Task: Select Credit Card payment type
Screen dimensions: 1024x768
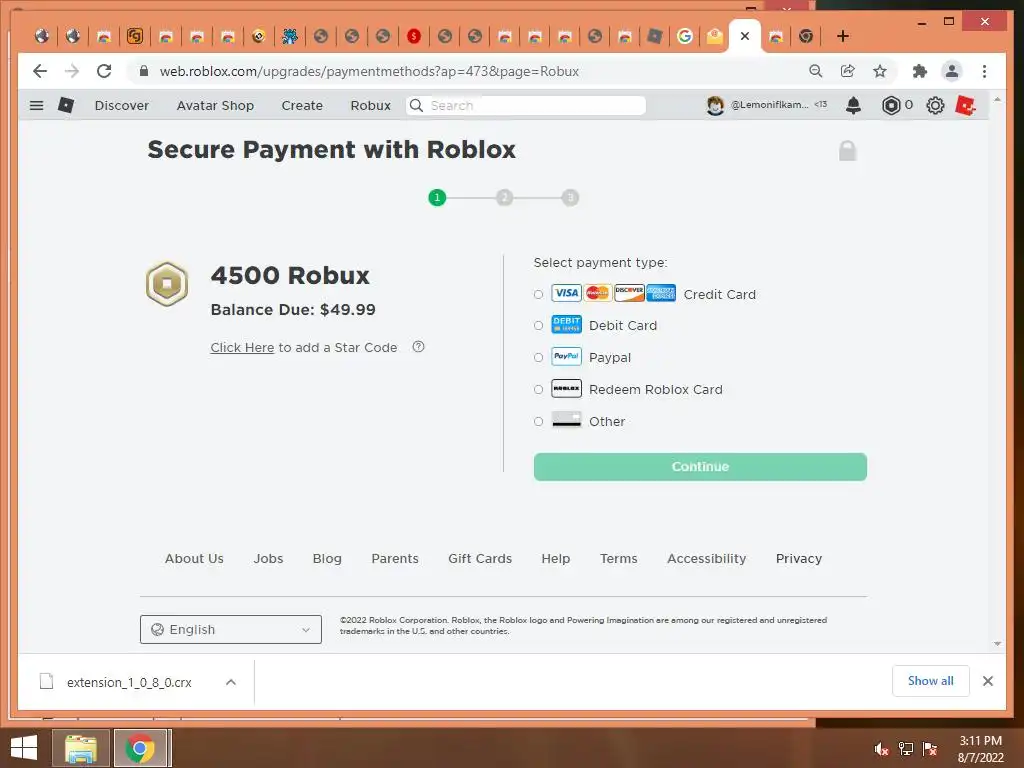Action: pyautogui.click(x=538, y=295)
